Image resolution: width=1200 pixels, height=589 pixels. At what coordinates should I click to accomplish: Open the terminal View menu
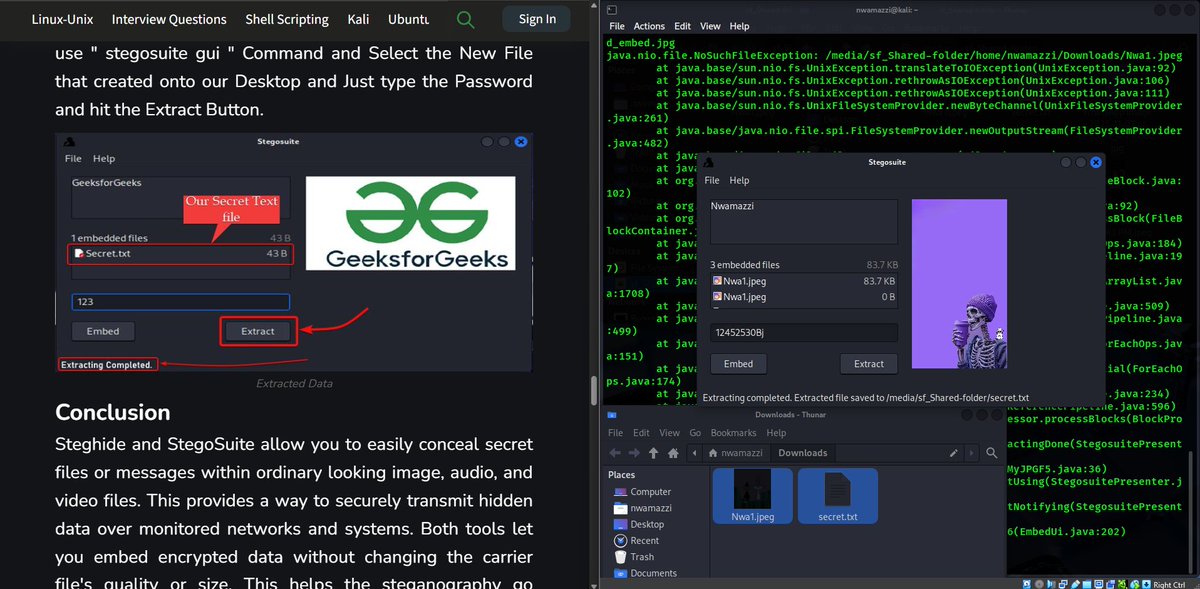710,26
